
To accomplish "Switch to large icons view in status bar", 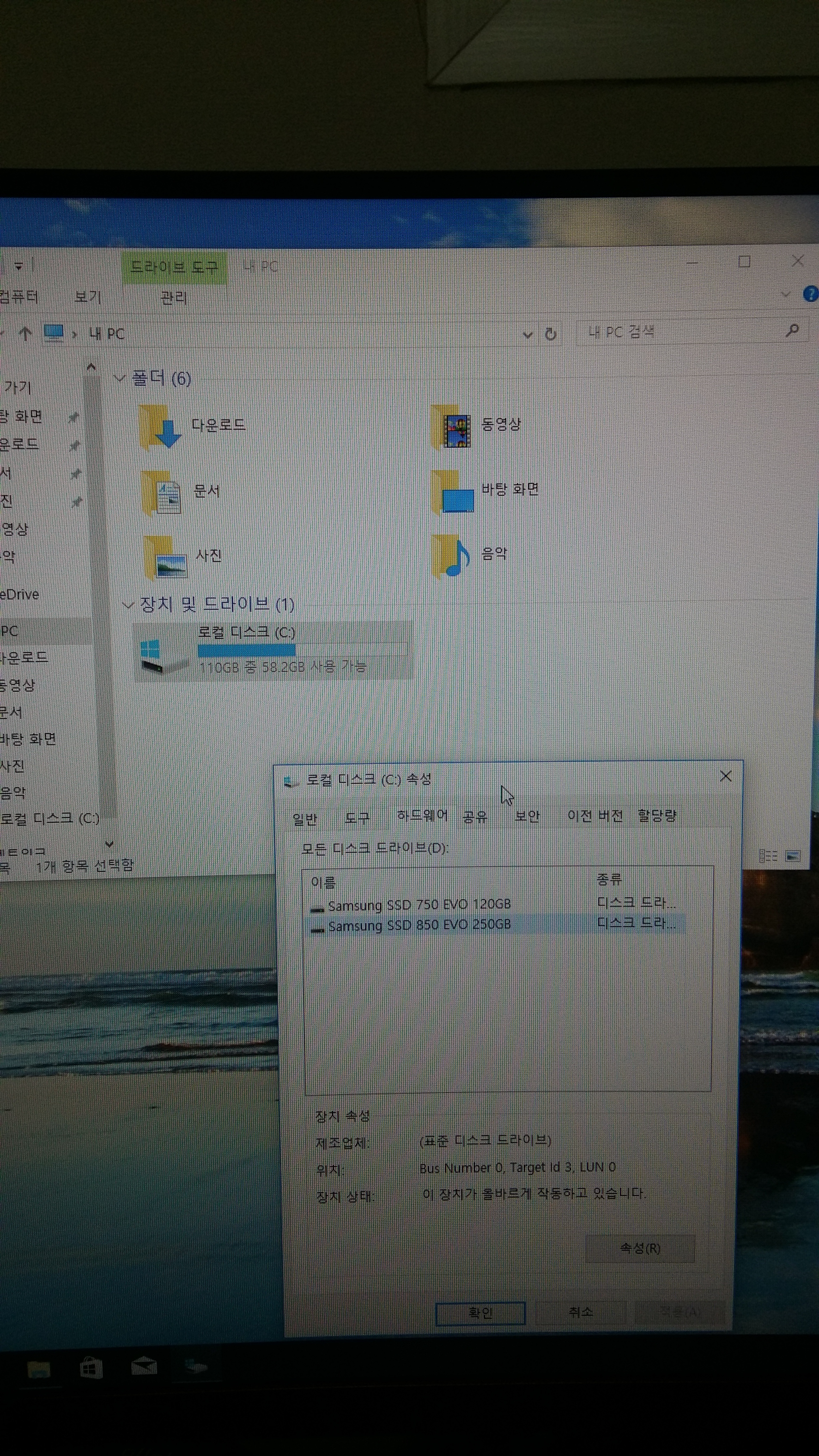I will (x=793, y=856).
